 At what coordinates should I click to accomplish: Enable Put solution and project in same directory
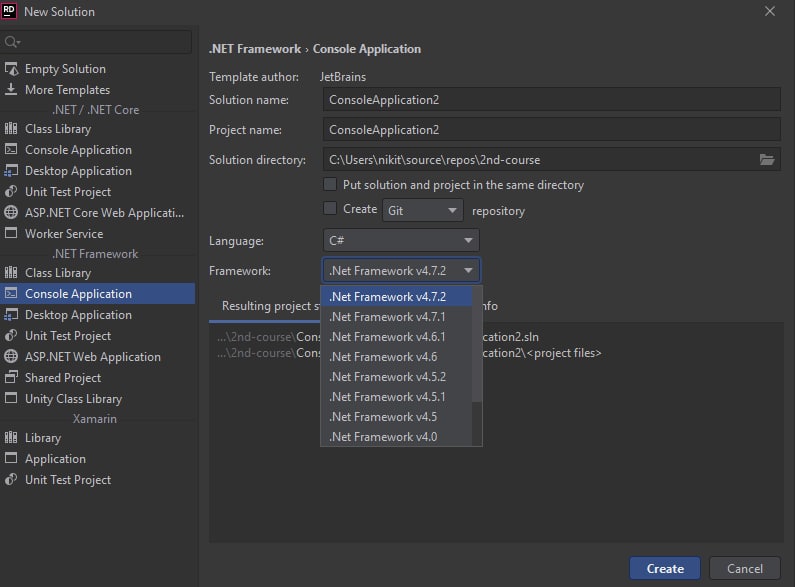330,184
